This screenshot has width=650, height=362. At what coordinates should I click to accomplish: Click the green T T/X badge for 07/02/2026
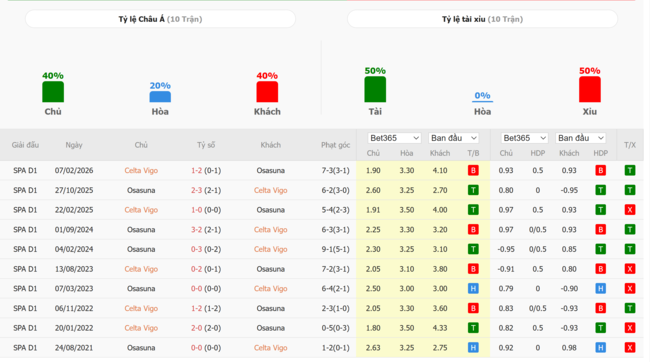[x=630, y=170]
